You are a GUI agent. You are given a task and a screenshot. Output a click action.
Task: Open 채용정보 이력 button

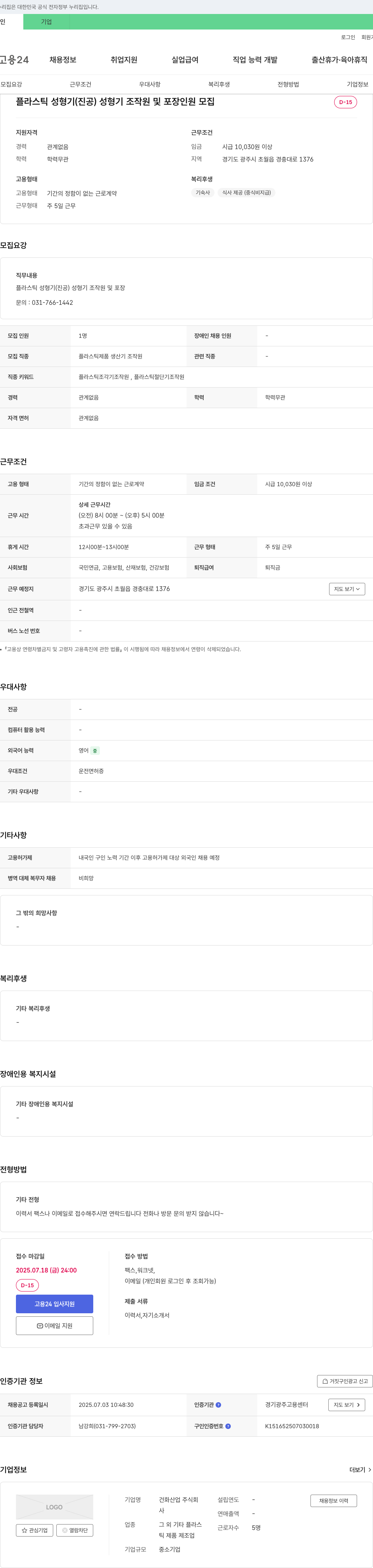[333, 1501]
